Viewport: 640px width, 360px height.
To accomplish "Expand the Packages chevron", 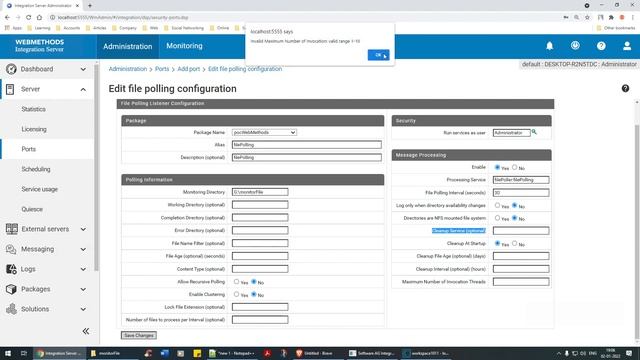I will coord(83,289).
